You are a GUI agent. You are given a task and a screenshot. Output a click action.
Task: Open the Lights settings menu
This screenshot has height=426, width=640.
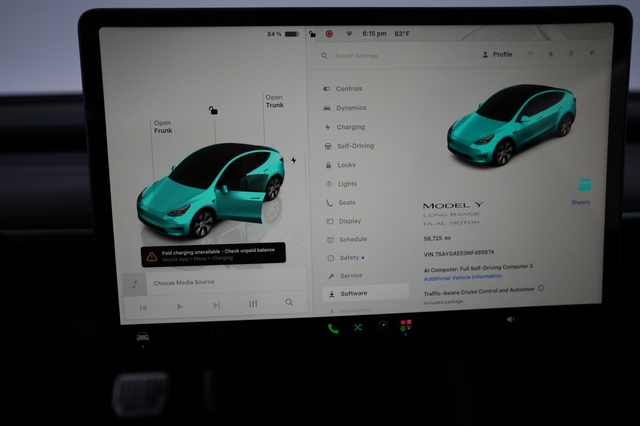pyautogui.click(x=341, y=184)
